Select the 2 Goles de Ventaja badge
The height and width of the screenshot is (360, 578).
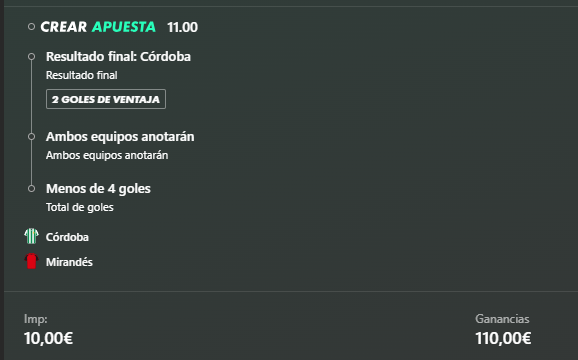[106, 99]
